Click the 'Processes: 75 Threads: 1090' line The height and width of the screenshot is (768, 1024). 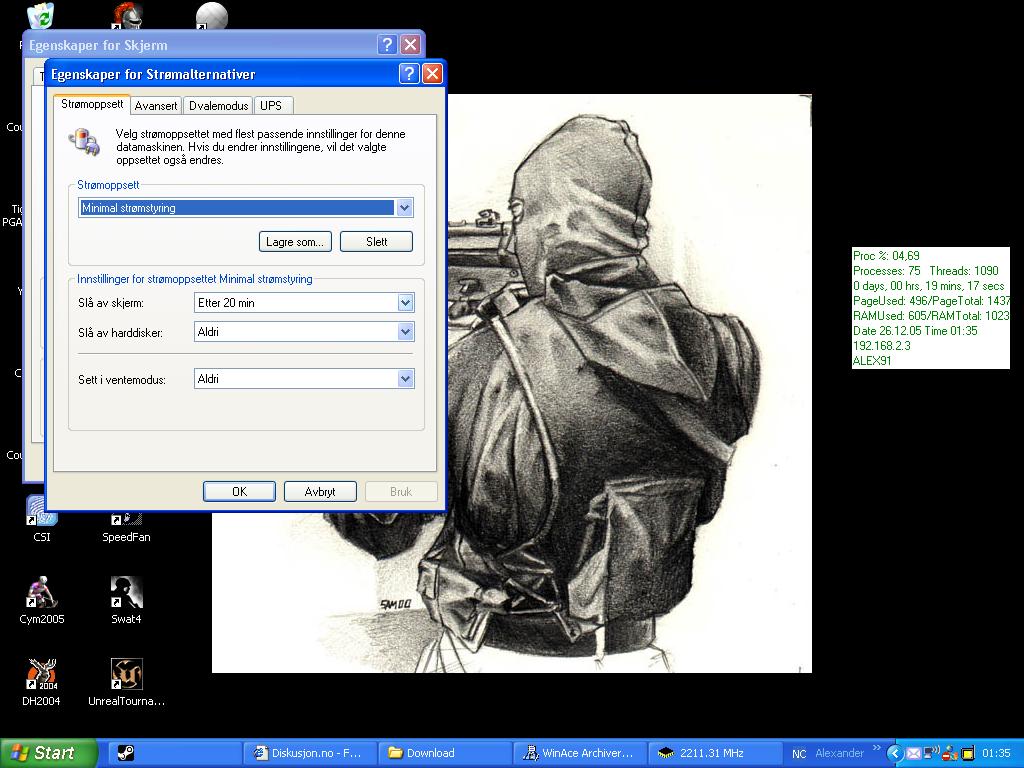tap(925, 270)
